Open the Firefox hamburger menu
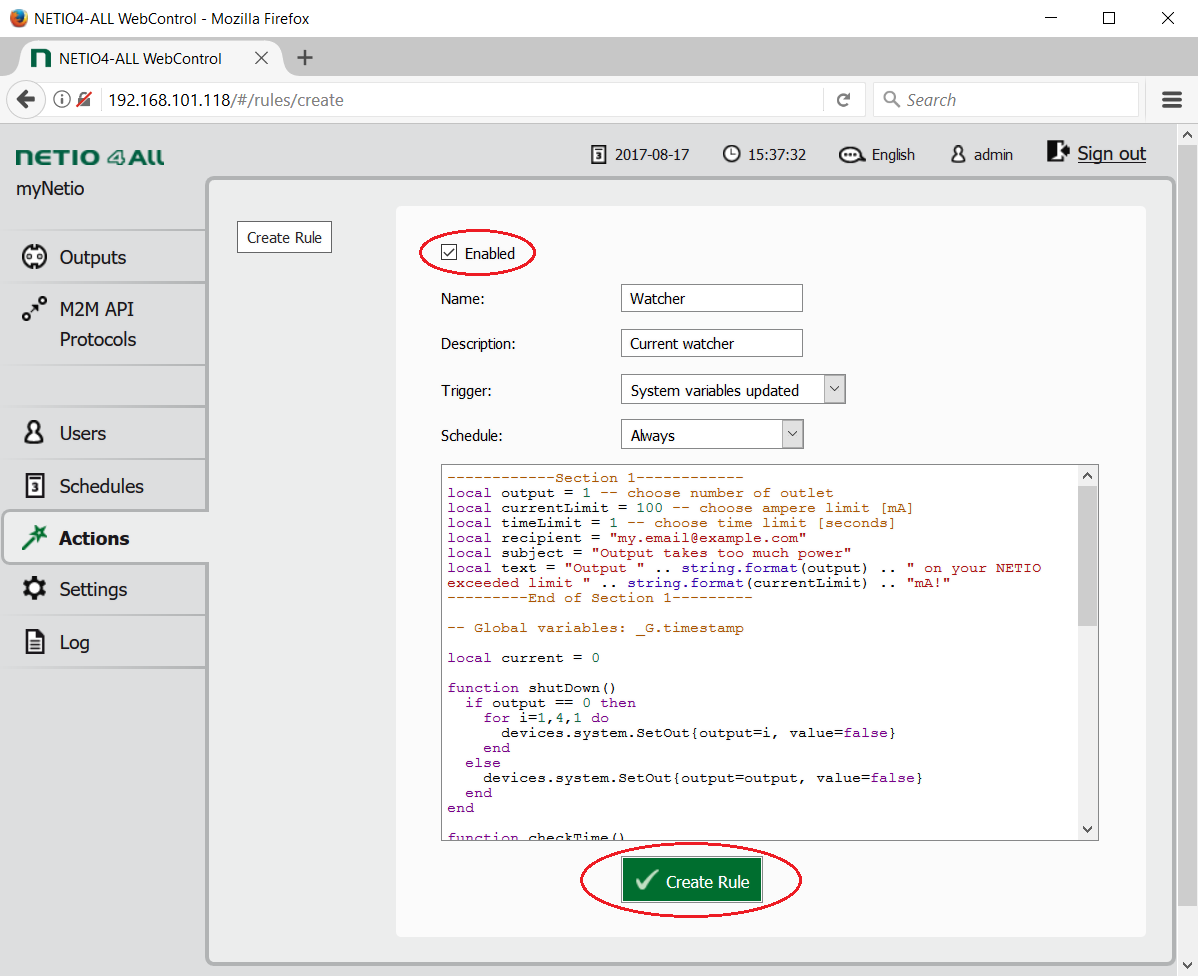The height and width of the screenshot is (976, 1198). [x=1172, y=100]
